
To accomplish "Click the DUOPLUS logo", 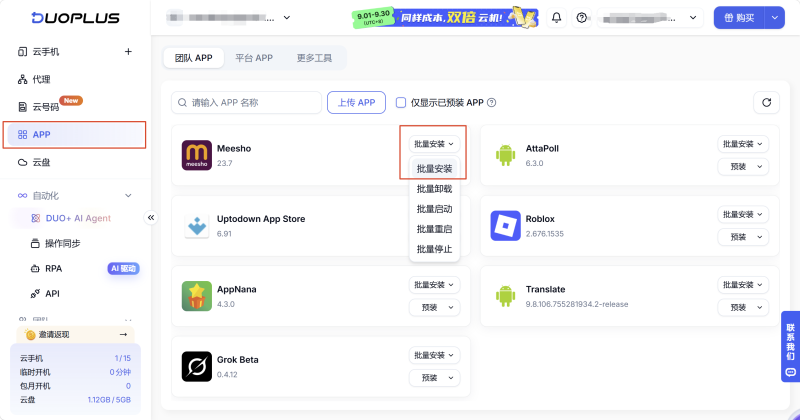I will tap(76, 17).
